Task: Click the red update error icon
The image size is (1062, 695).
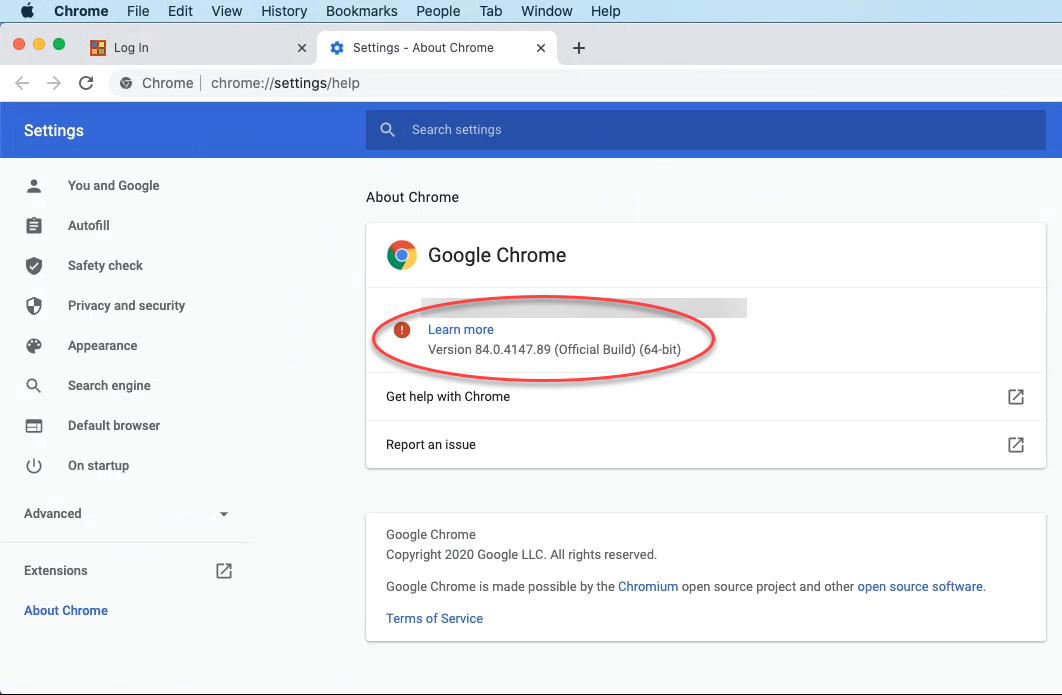Action: tap(402, 330)
